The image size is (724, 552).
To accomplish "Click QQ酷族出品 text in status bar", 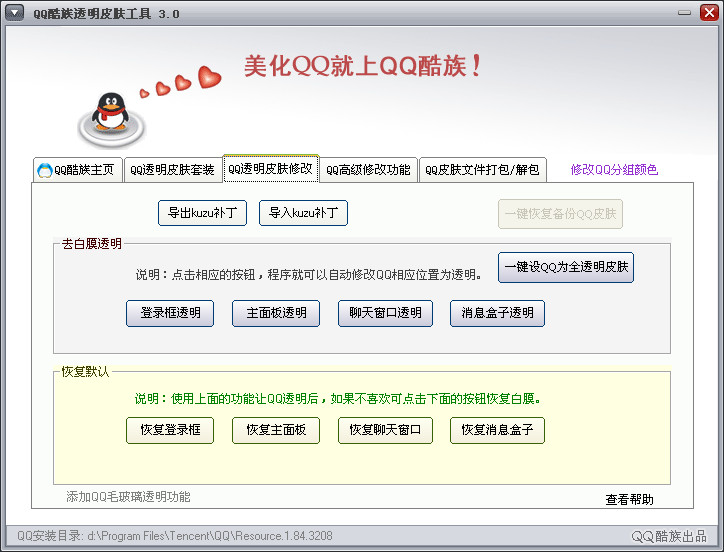I will point(669,536).
